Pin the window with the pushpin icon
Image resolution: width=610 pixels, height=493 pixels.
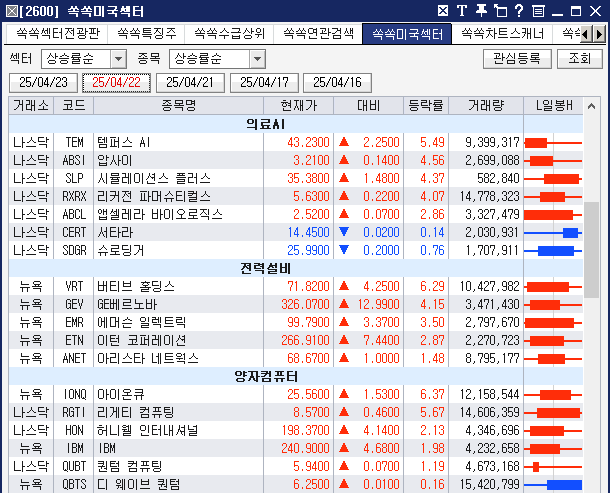point(481,11)
